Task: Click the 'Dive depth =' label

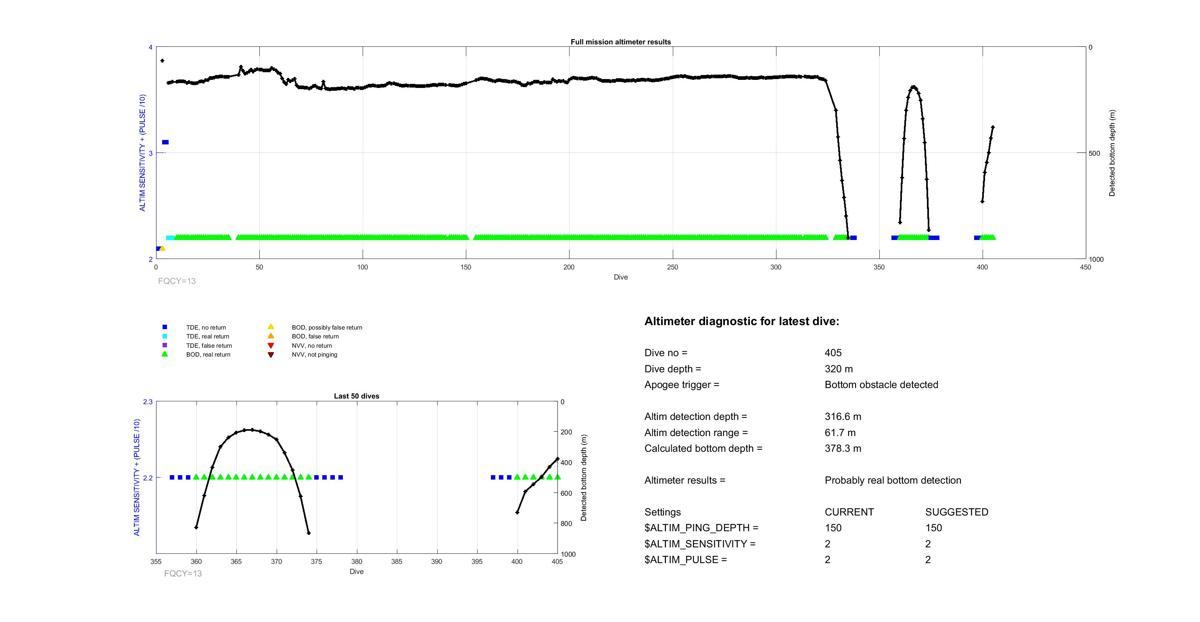Action: (x=673, y=369)
